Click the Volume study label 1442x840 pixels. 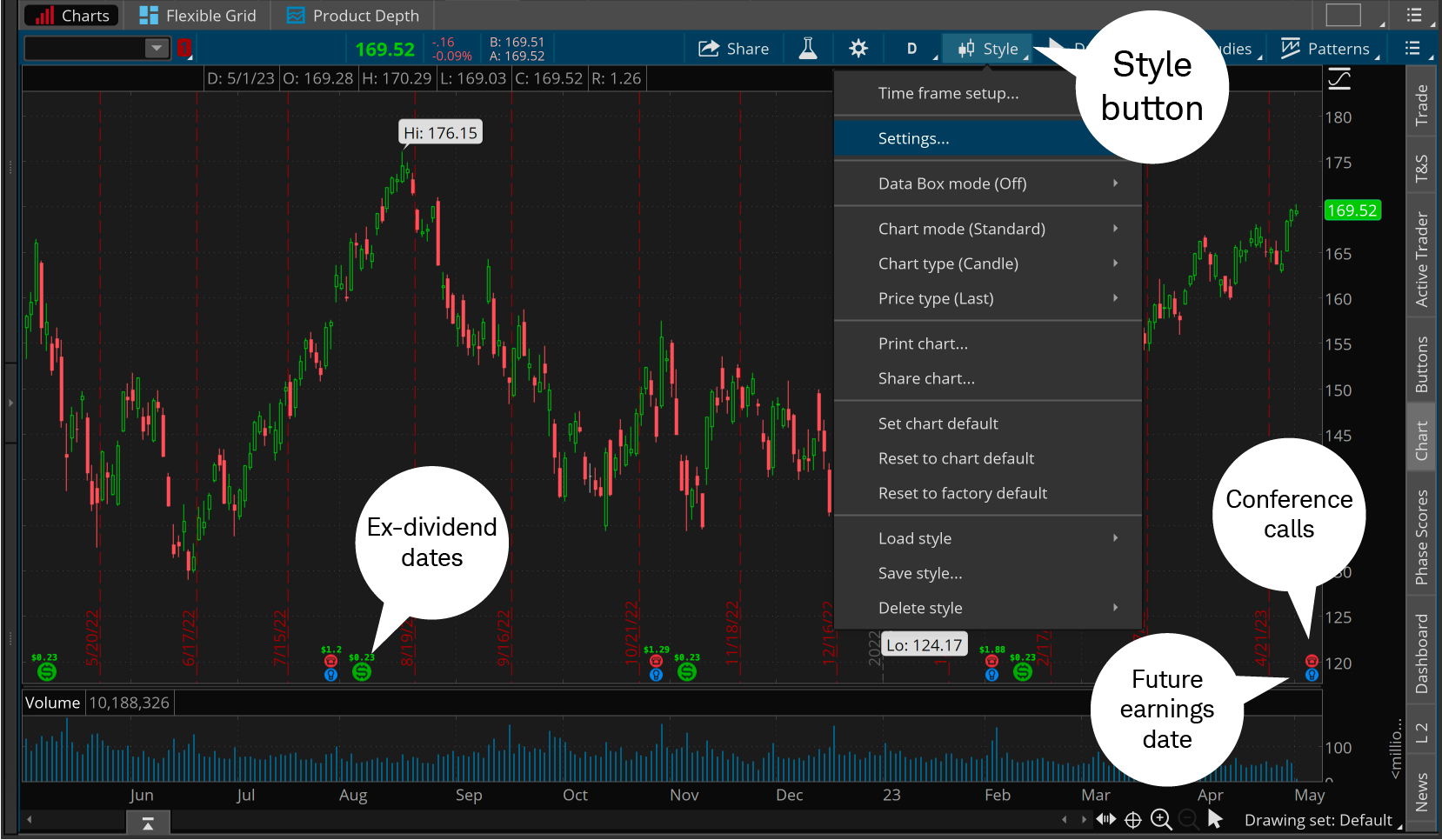pos(52,703)
